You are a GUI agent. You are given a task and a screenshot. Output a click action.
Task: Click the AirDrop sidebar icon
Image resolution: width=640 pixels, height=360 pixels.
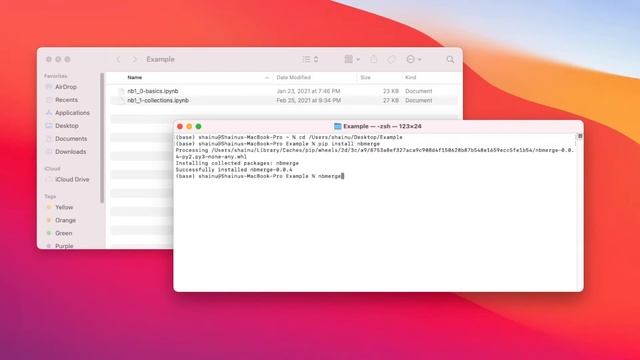point(49,87)
